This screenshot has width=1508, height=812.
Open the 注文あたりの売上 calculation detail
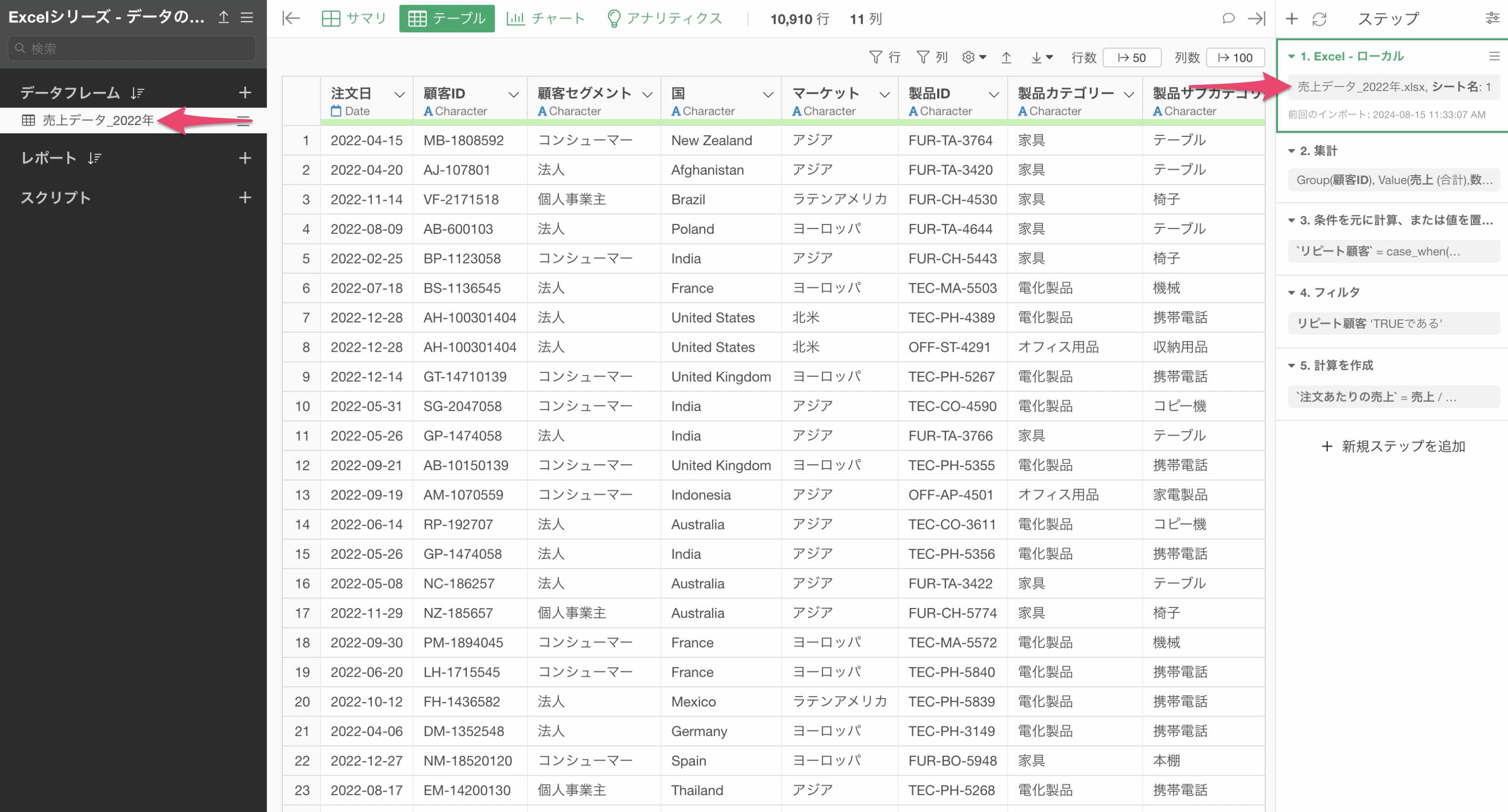pos(1393,397)
